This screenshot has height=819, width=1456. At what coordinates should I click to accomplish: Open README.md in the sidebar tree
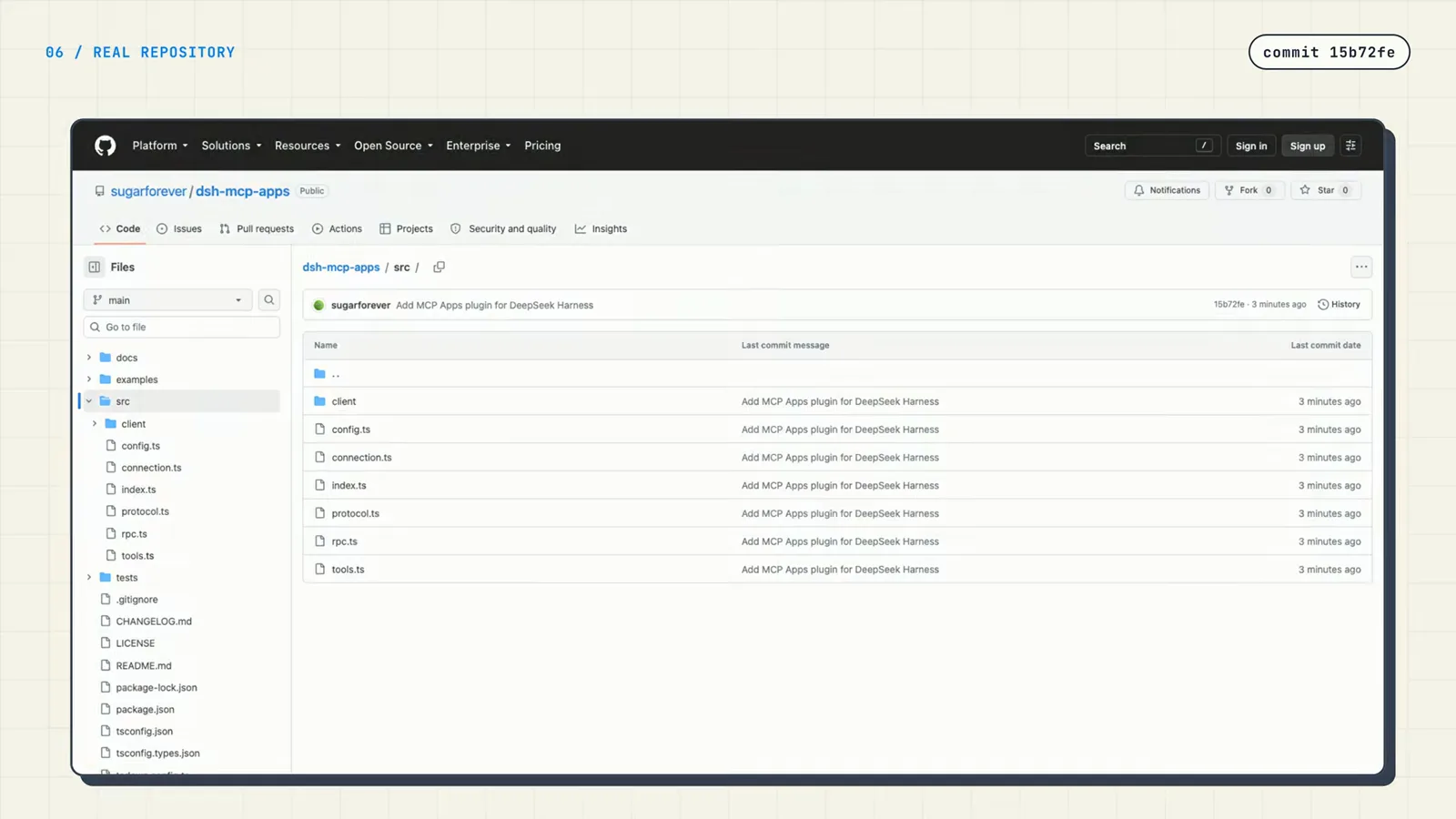[143, 666]
